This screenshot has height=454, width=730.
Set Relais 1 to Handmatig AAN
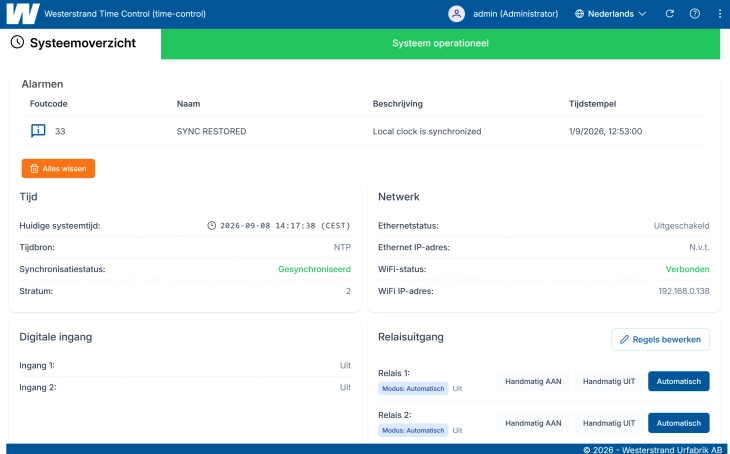click(x=533, y=381)
